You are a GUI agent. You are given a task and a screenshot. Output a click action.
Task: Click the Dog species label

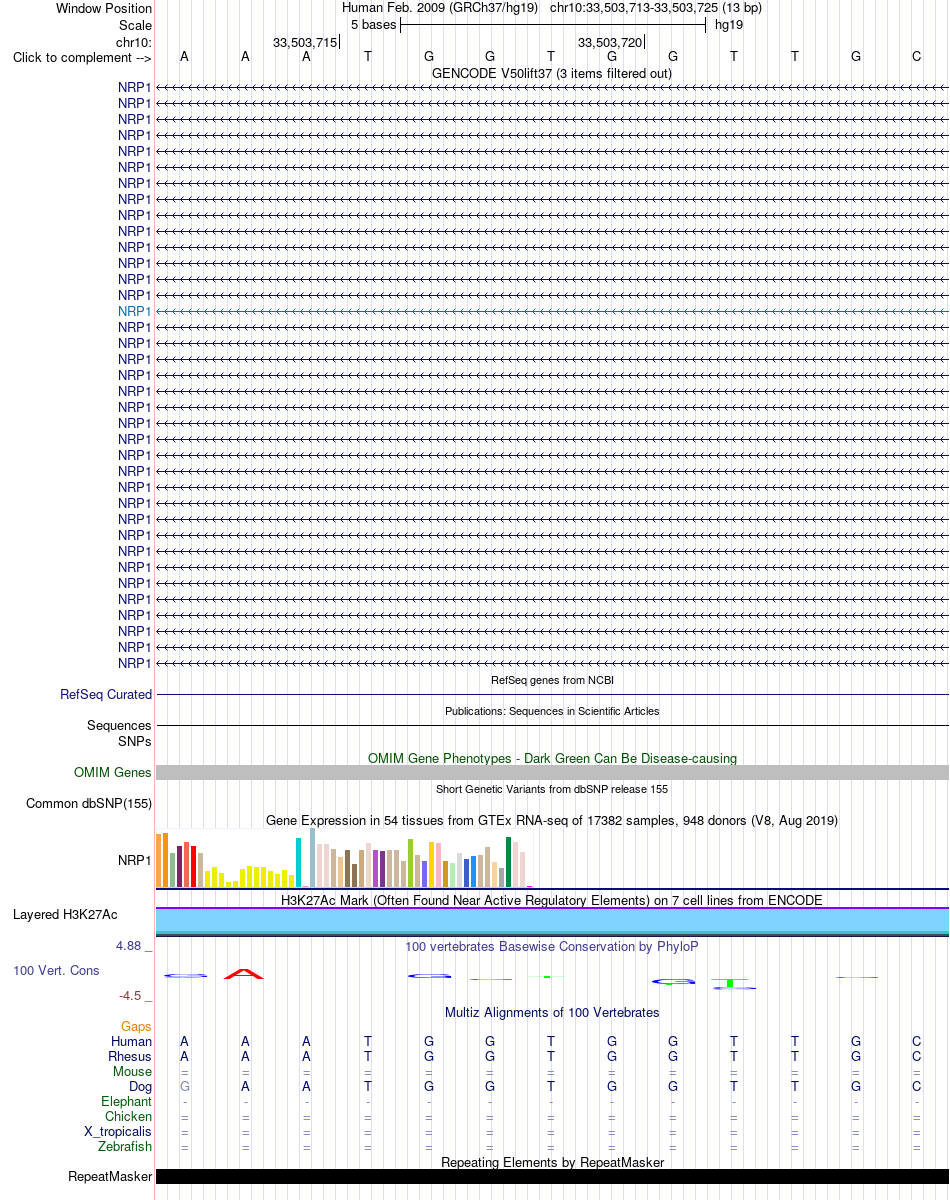point(140,1086)
